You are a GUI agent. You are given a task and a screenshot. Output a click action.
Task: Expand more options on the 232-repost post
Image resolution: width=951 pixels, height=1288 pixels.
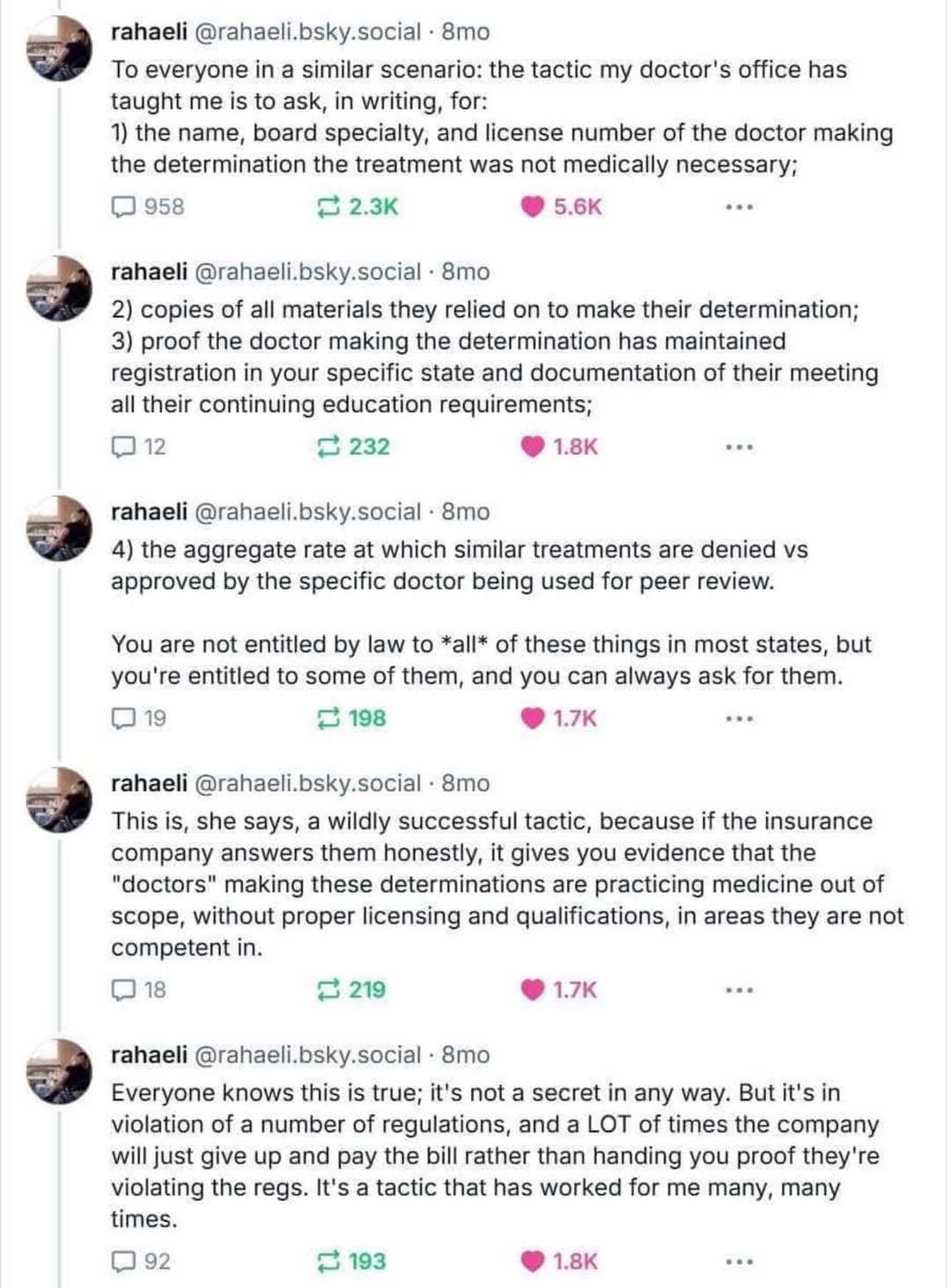(x=739, y=448)
